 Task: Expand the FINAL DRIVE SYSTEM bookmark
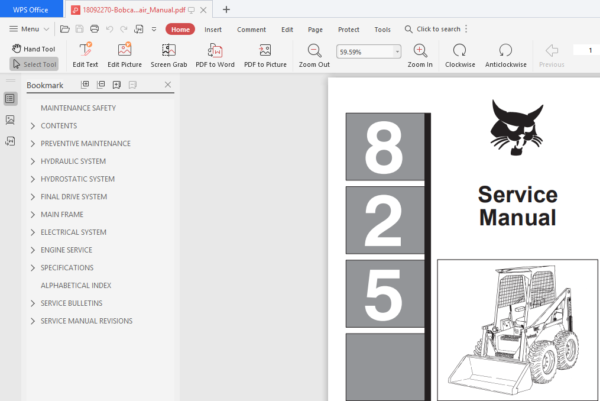pos(33,197)
